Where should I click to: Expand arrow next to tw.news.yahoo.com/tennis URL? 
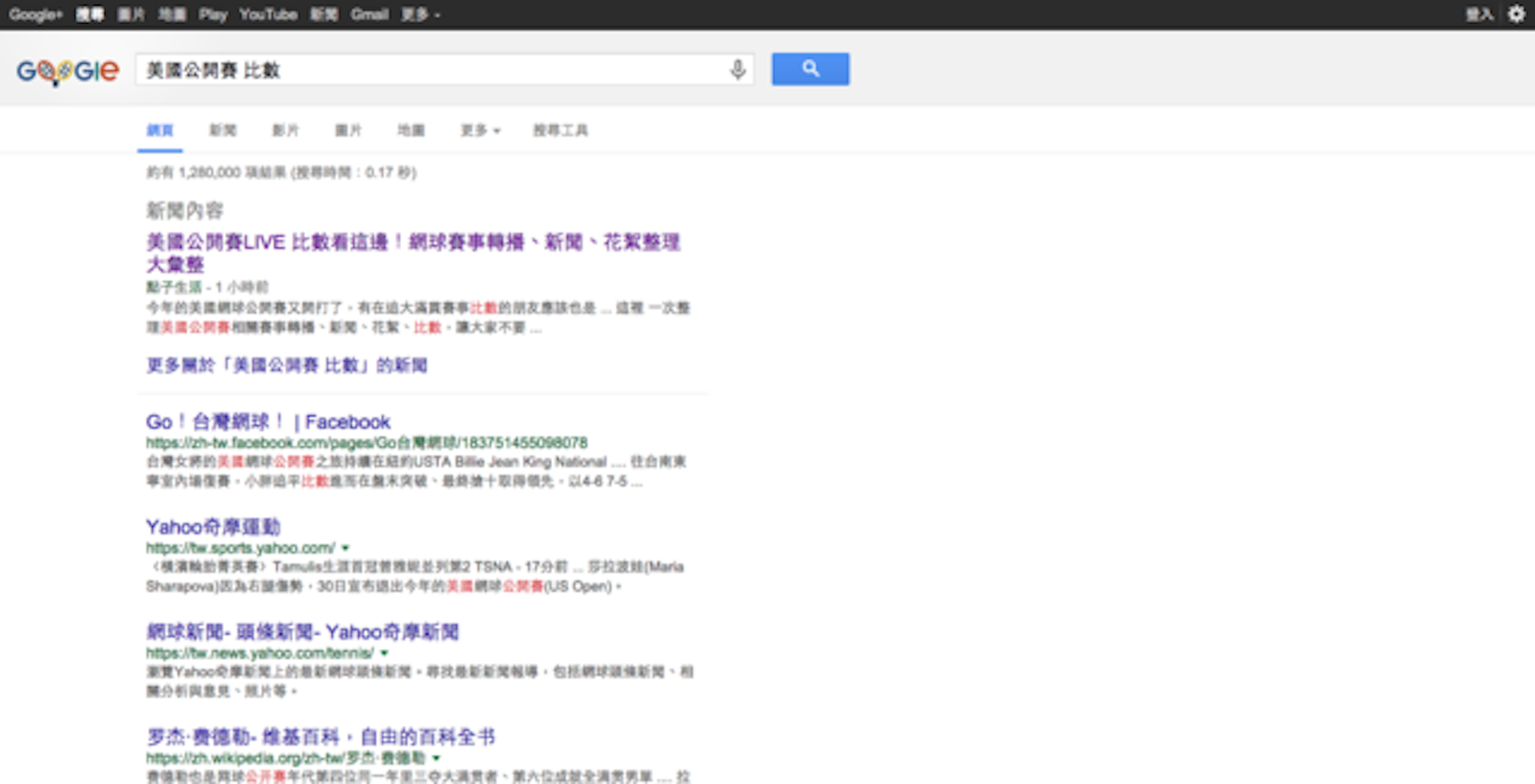384,653
